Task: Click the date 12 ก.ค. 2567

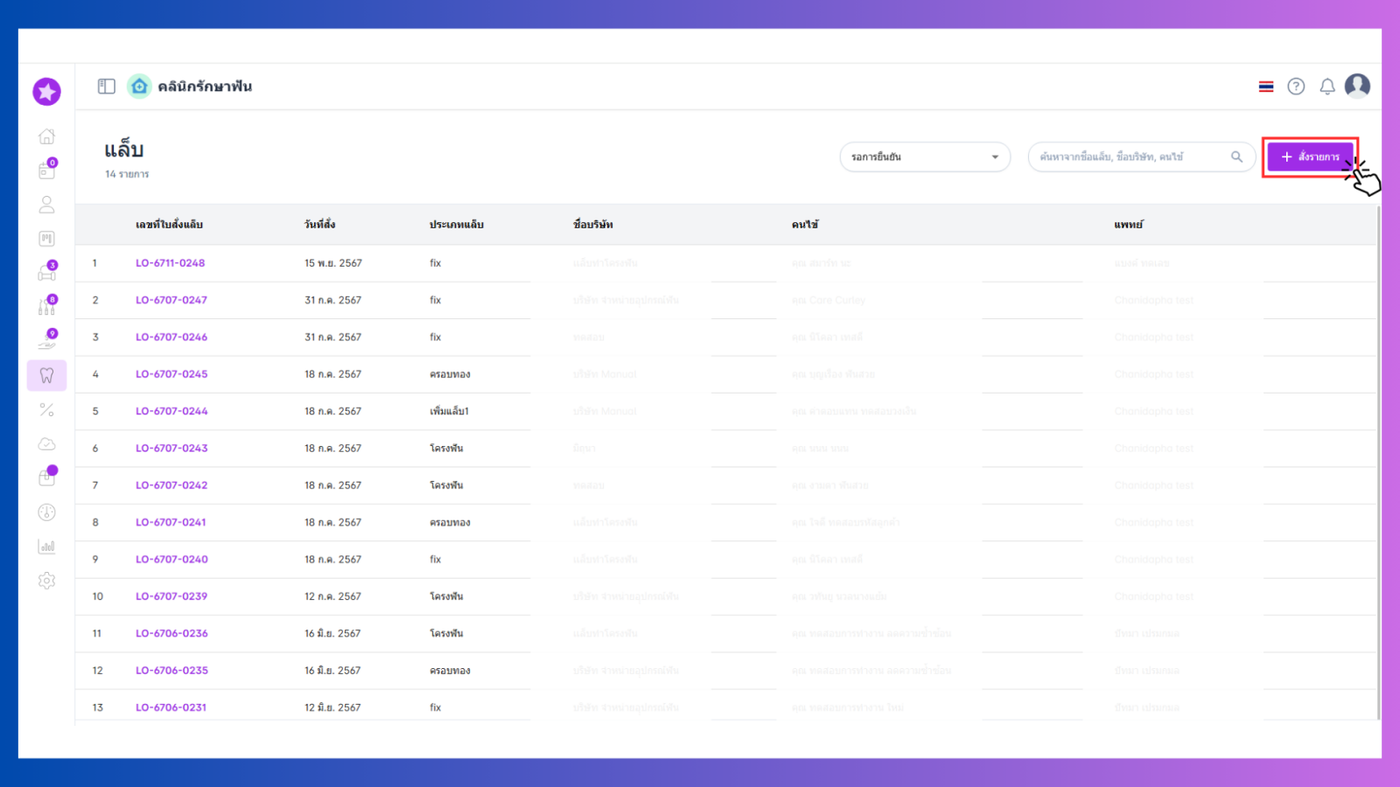Action: [333, 596]
